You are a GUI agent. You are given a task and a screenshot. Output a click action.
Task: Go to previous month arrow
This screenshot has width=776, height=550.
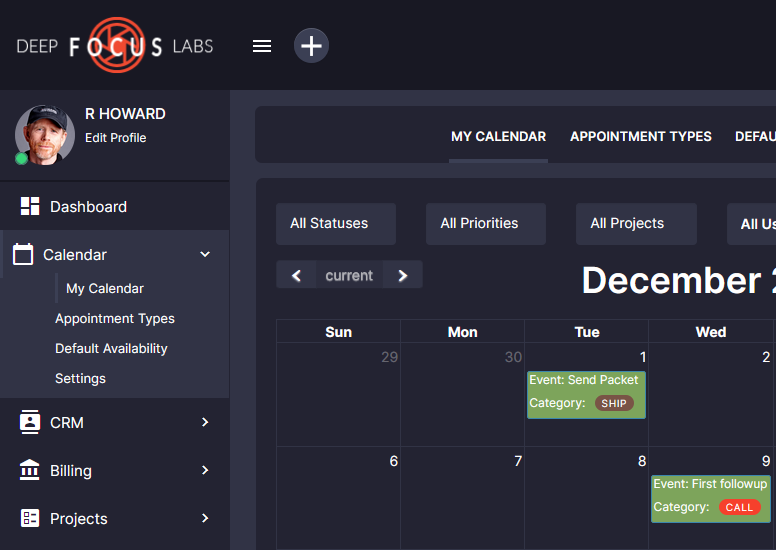pos(296,275)
